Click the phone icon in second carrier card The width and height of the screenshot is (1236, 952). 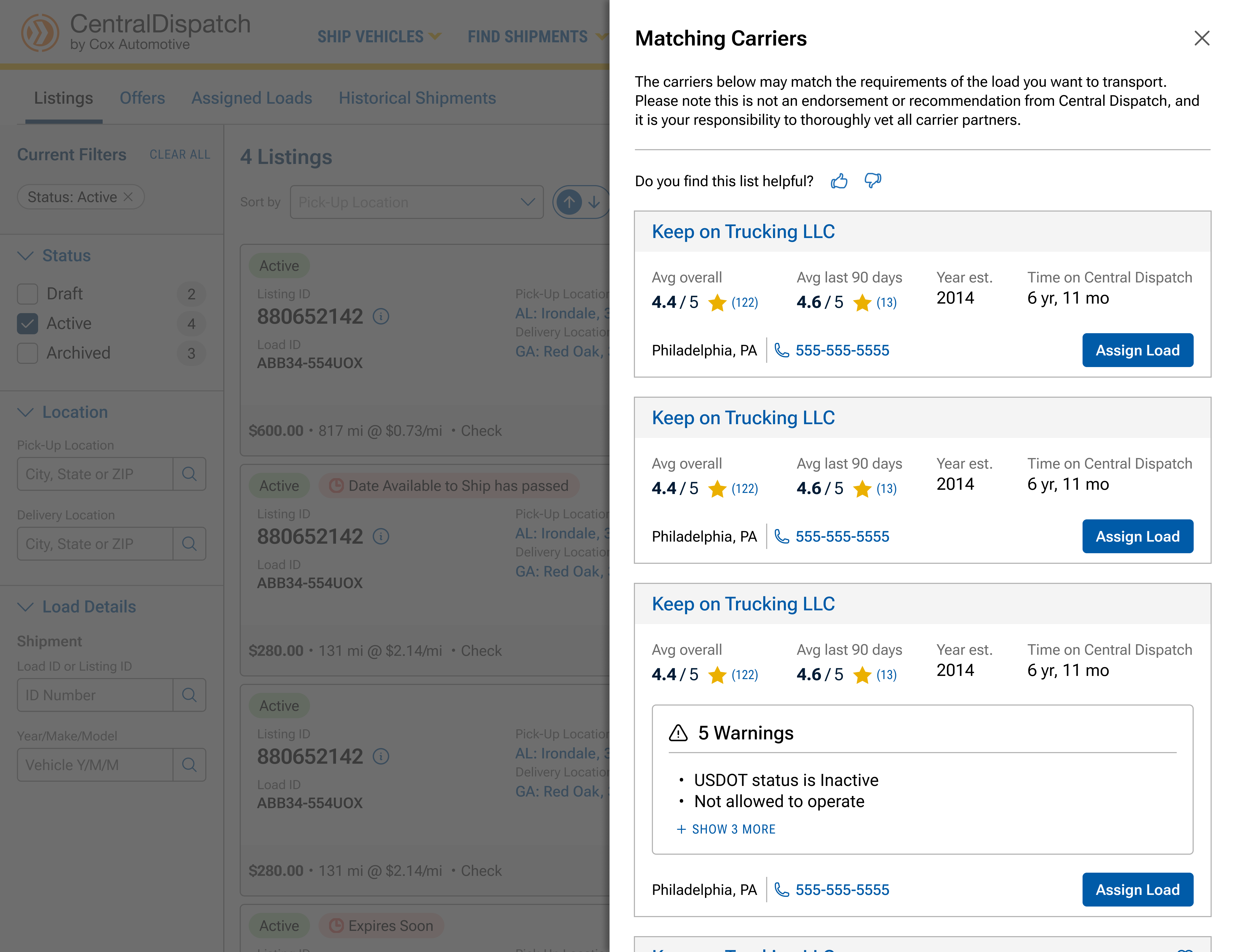click(781, 536)
